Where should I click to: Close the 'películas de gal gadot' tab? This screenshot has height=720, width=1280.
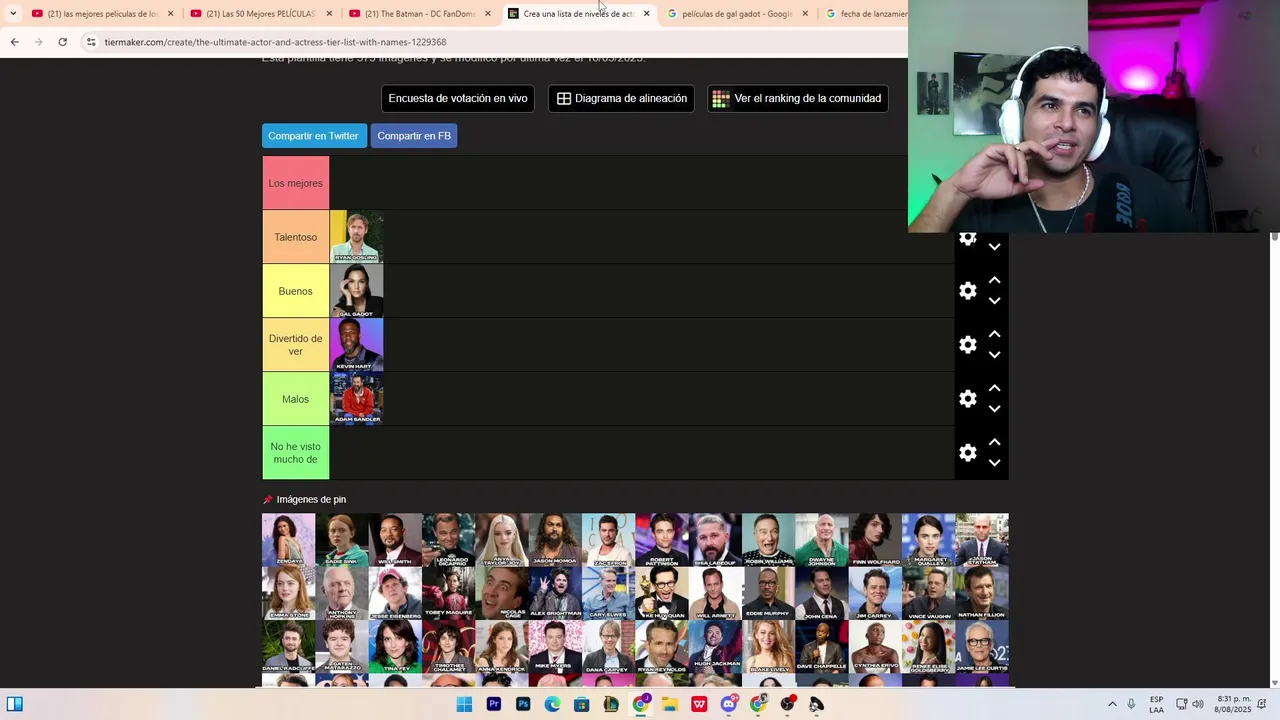[x=805, y=14]
